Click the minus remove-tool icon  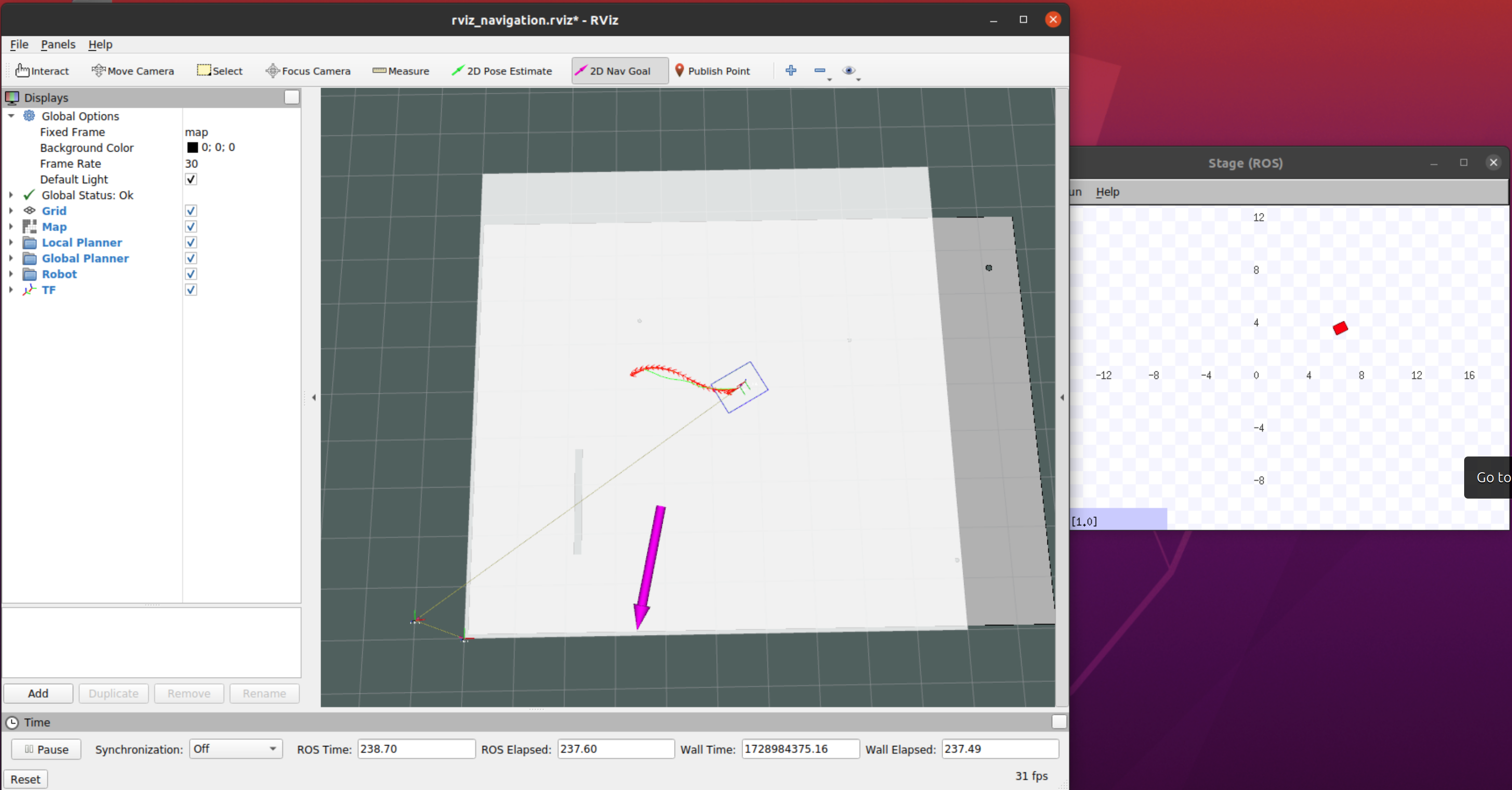point(820,70)
